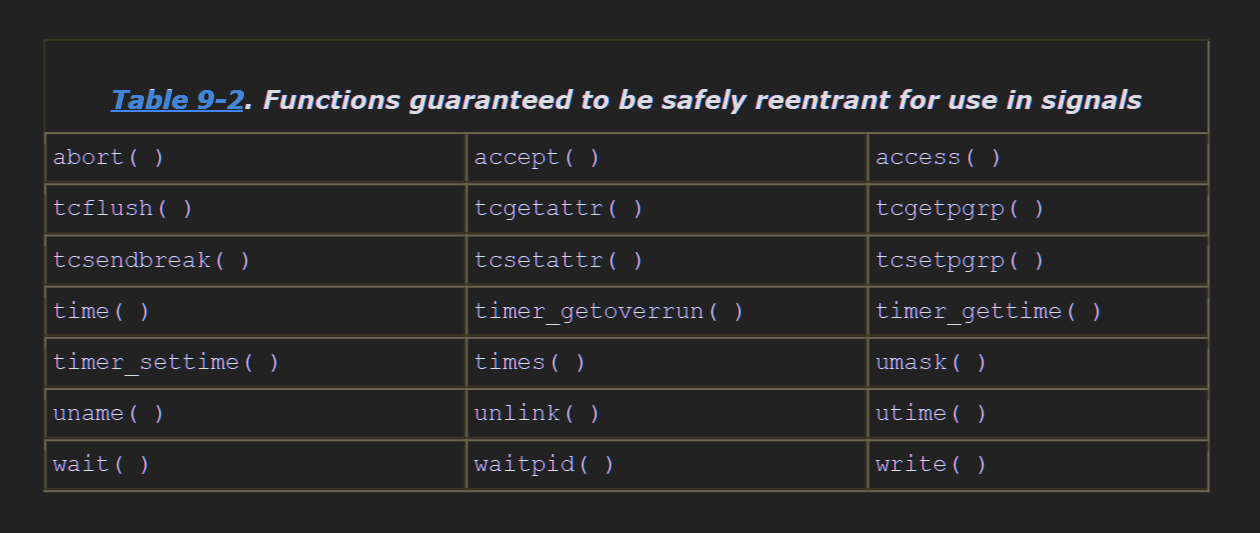
Task: Click the write( ) table cell
Action: (x=1038, y=465)
